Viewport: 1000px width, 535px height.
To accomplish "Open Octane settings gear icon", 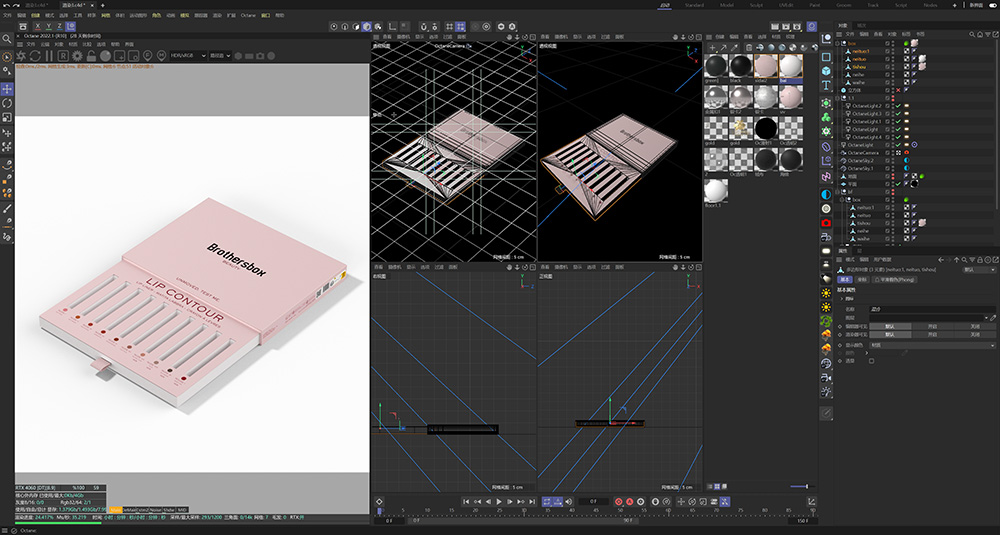I will [77, 56].
